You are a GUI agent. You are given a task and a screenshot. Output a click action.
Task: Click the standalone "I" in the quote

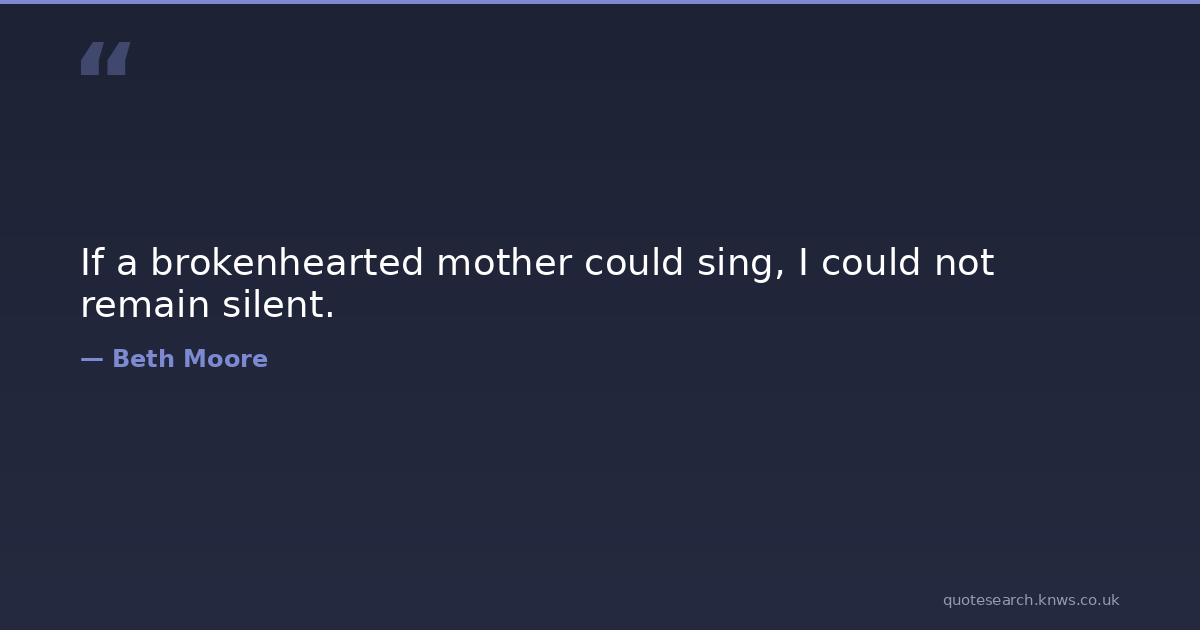804,263
